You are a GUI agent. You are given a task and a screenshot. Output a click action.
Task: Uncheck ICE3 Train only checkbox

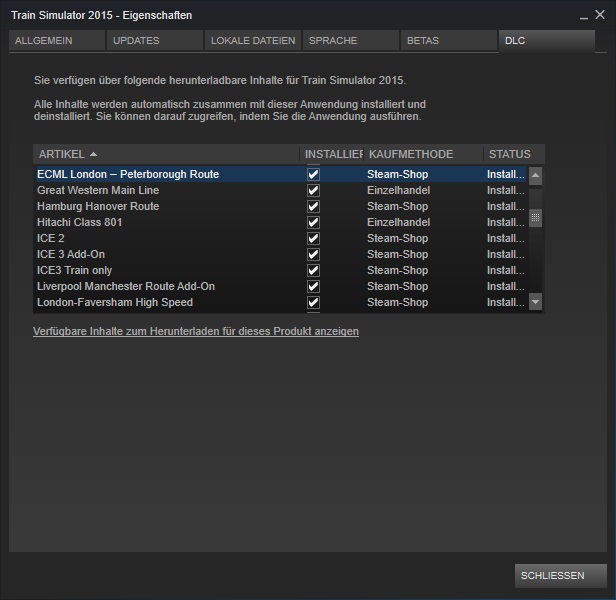coord(313,270)
